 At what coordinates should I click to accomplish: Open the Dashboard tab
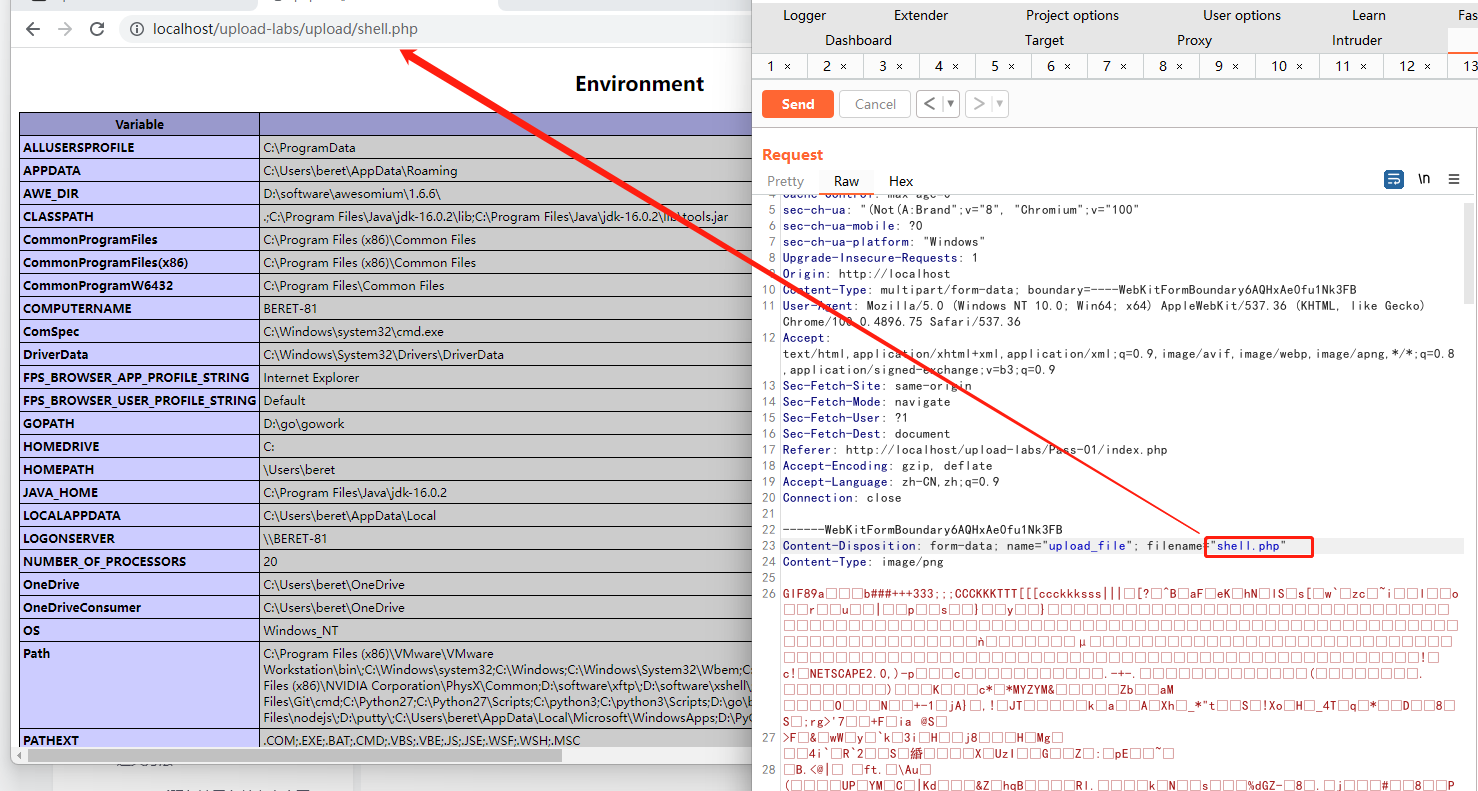coord(858,40)
